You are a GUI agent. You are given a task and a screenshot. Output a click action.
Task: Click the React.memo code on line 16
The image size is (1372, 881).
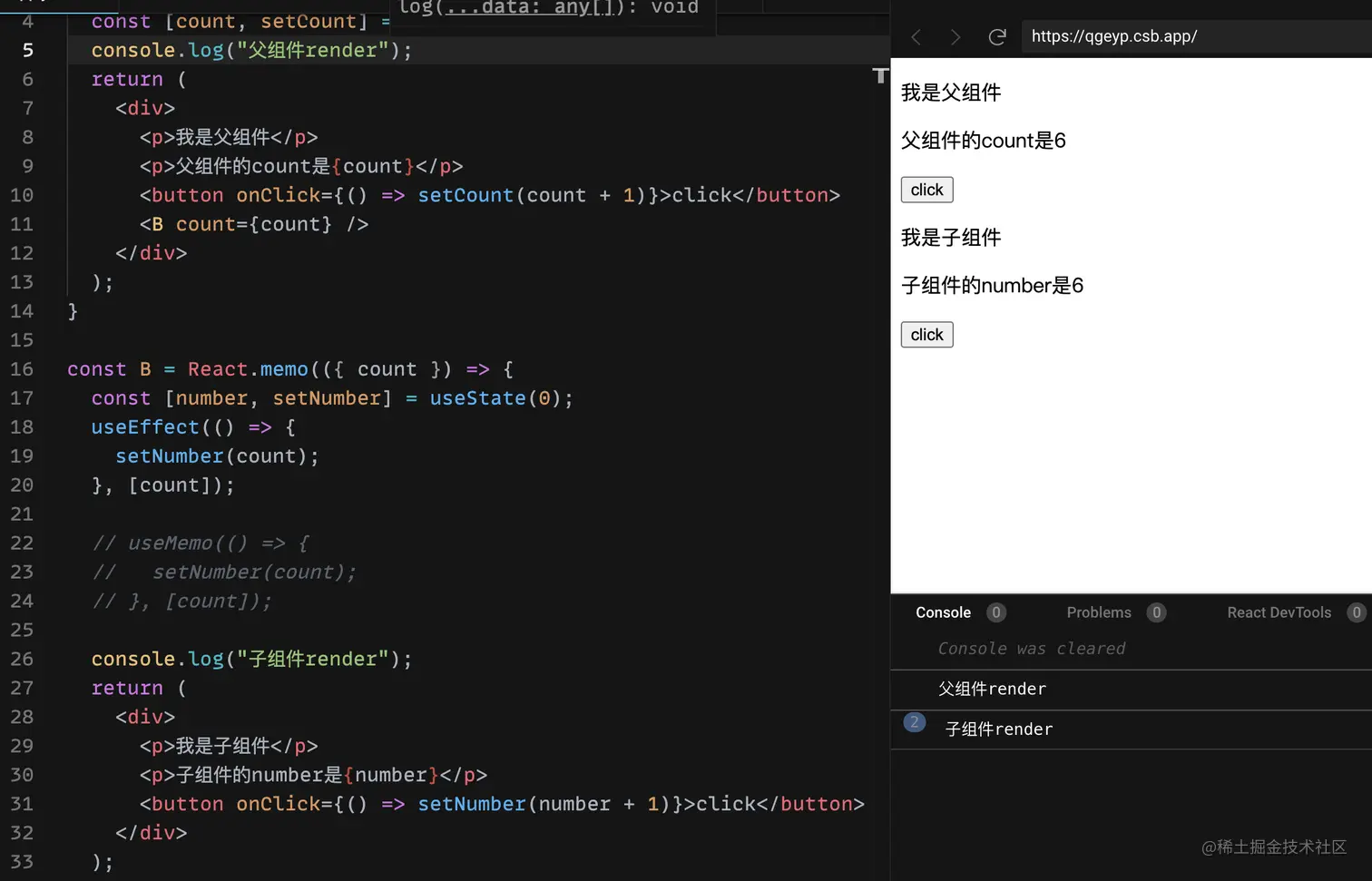248,369
